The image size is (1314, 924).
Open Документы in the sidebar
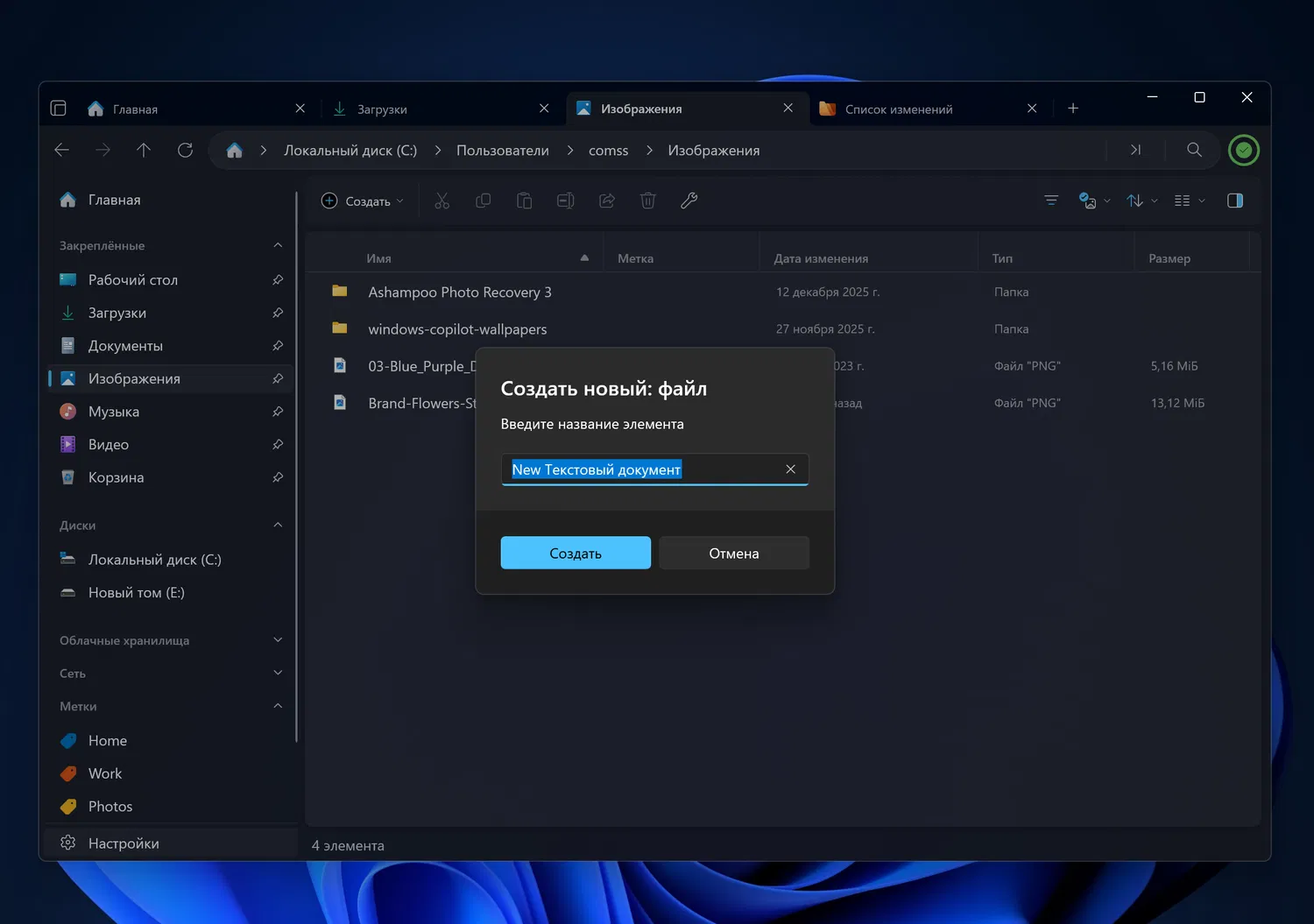pos(171,346)
